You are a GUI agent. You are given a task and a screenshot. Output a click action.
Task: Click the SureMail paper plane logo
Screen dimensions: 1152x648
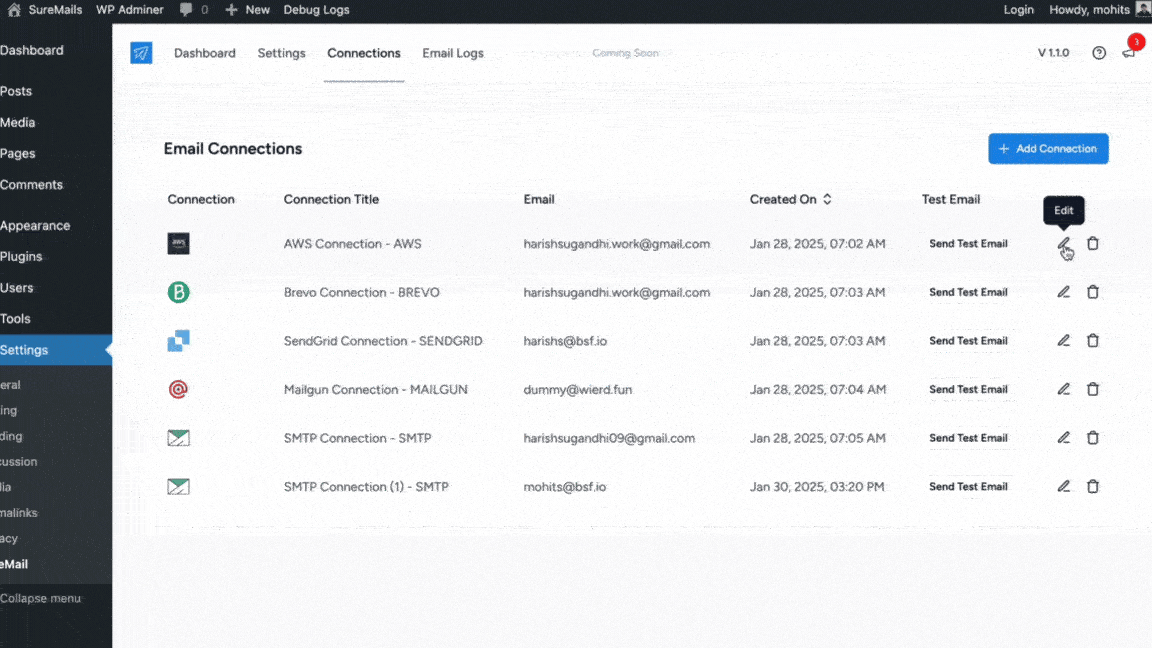(141, 53)
